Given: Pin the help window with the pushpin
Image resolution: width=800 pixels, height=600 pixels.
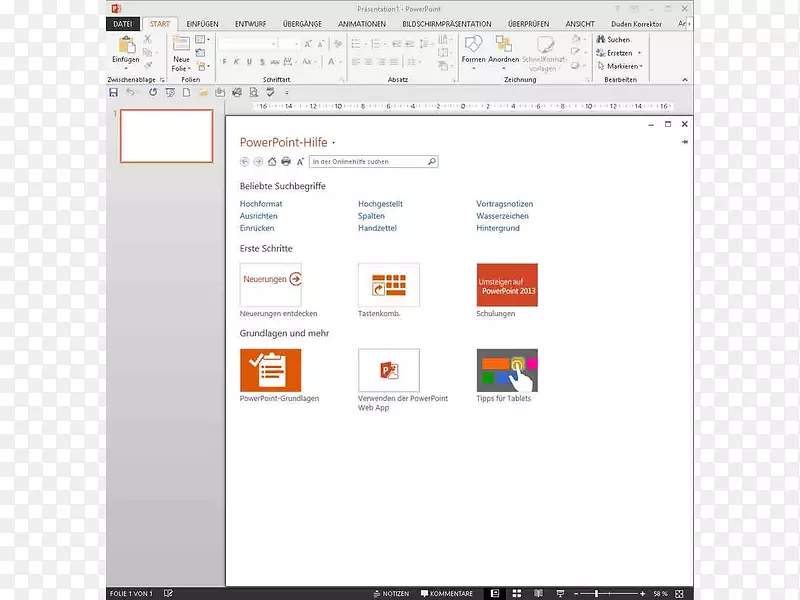Looking at the screenshot, I should [x=685, y=143].
